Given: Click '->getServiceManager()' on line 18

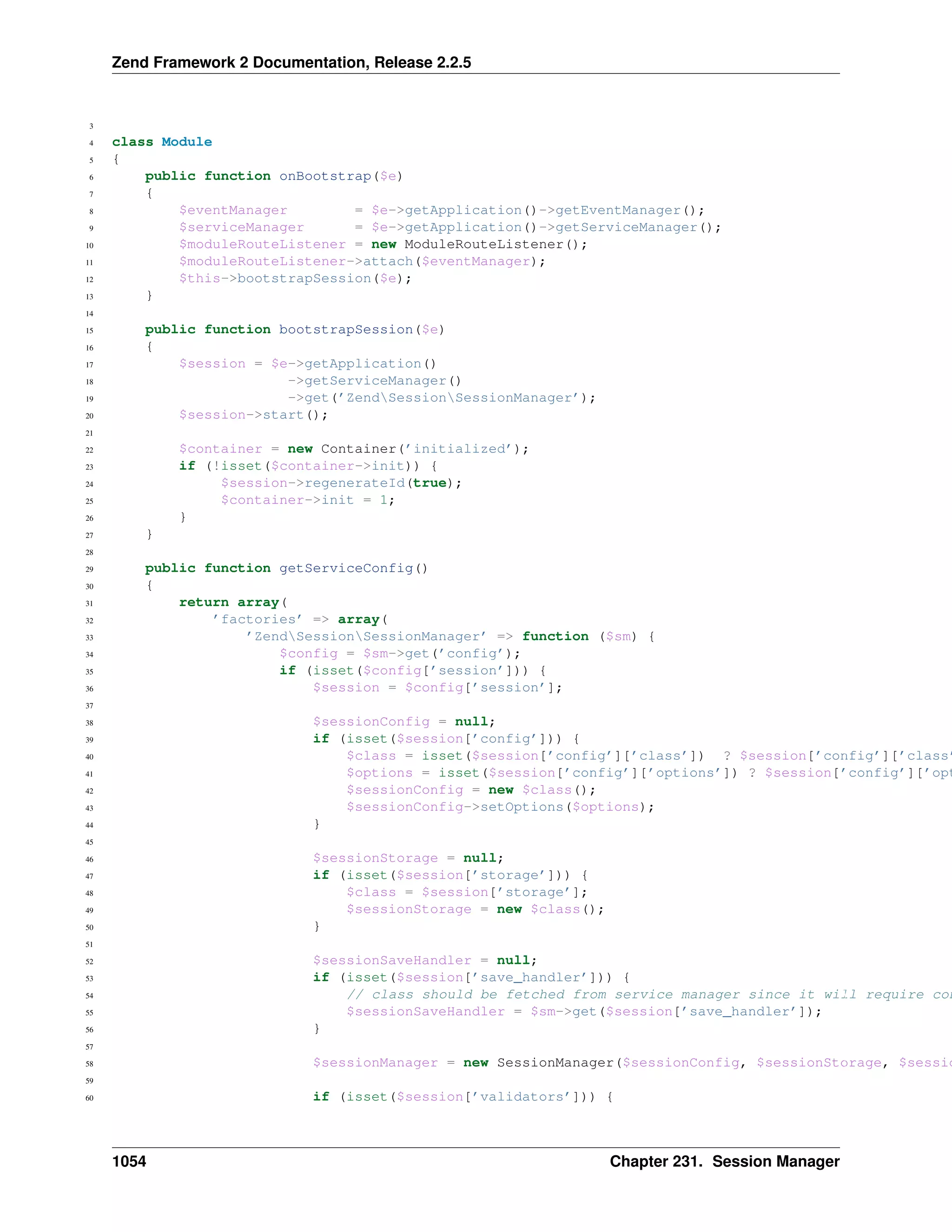Looking at the screenshot, I should (x=375, y=381).
